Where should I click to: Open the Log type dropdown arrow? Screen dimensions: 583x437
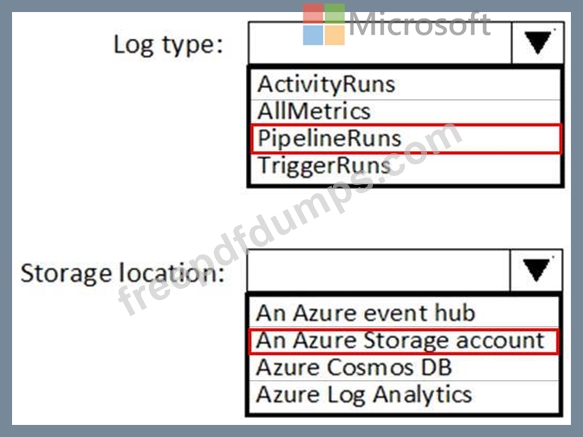tap(537, 43)
